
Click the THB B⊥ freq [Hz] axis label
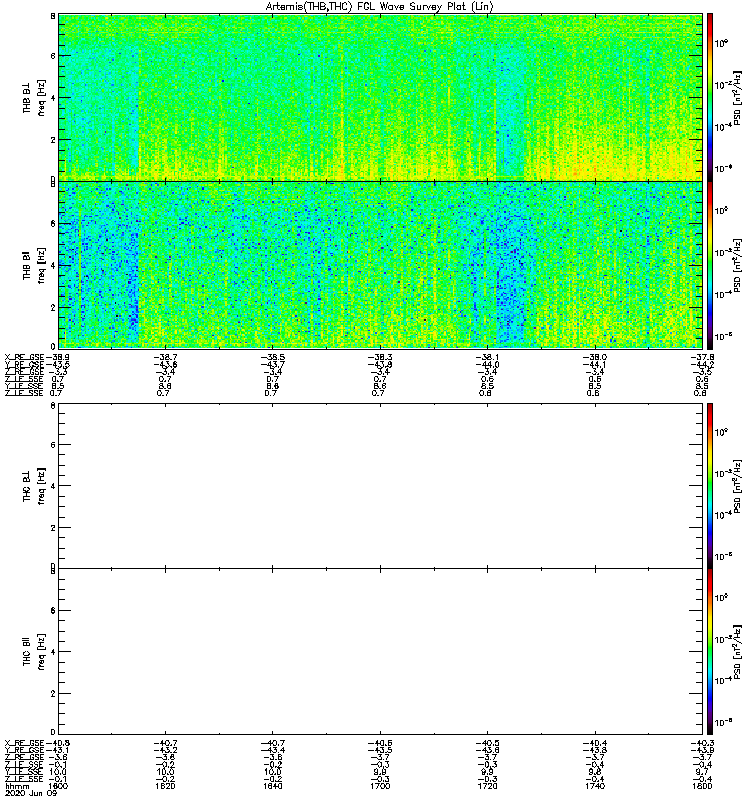click(34, 97)
